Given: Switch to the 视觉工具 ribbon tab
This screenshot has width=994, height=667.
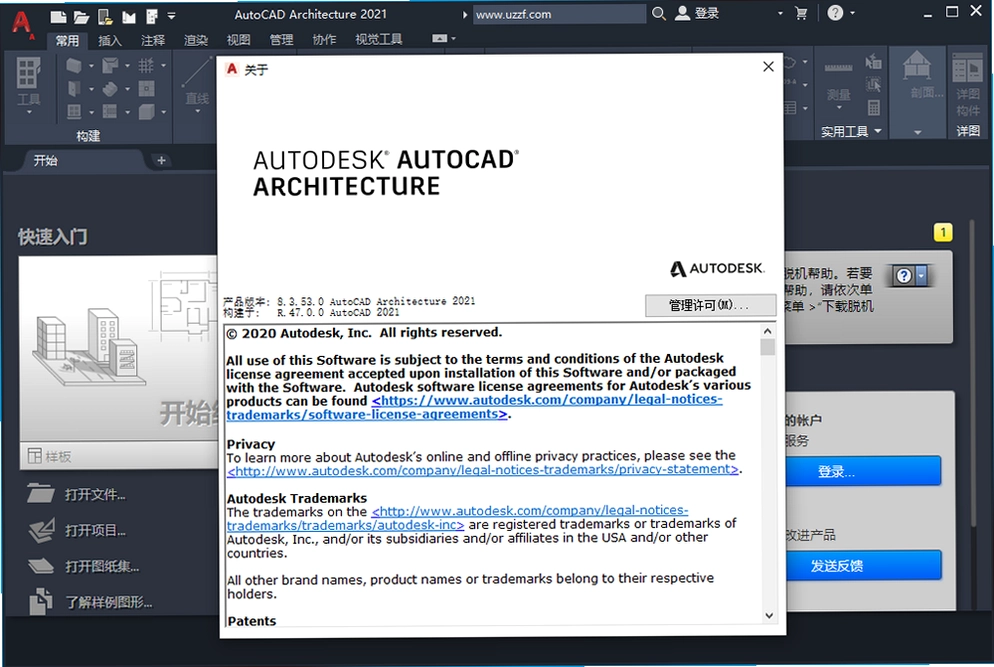Looking at the screenshot, I should [x=378, y=40].
